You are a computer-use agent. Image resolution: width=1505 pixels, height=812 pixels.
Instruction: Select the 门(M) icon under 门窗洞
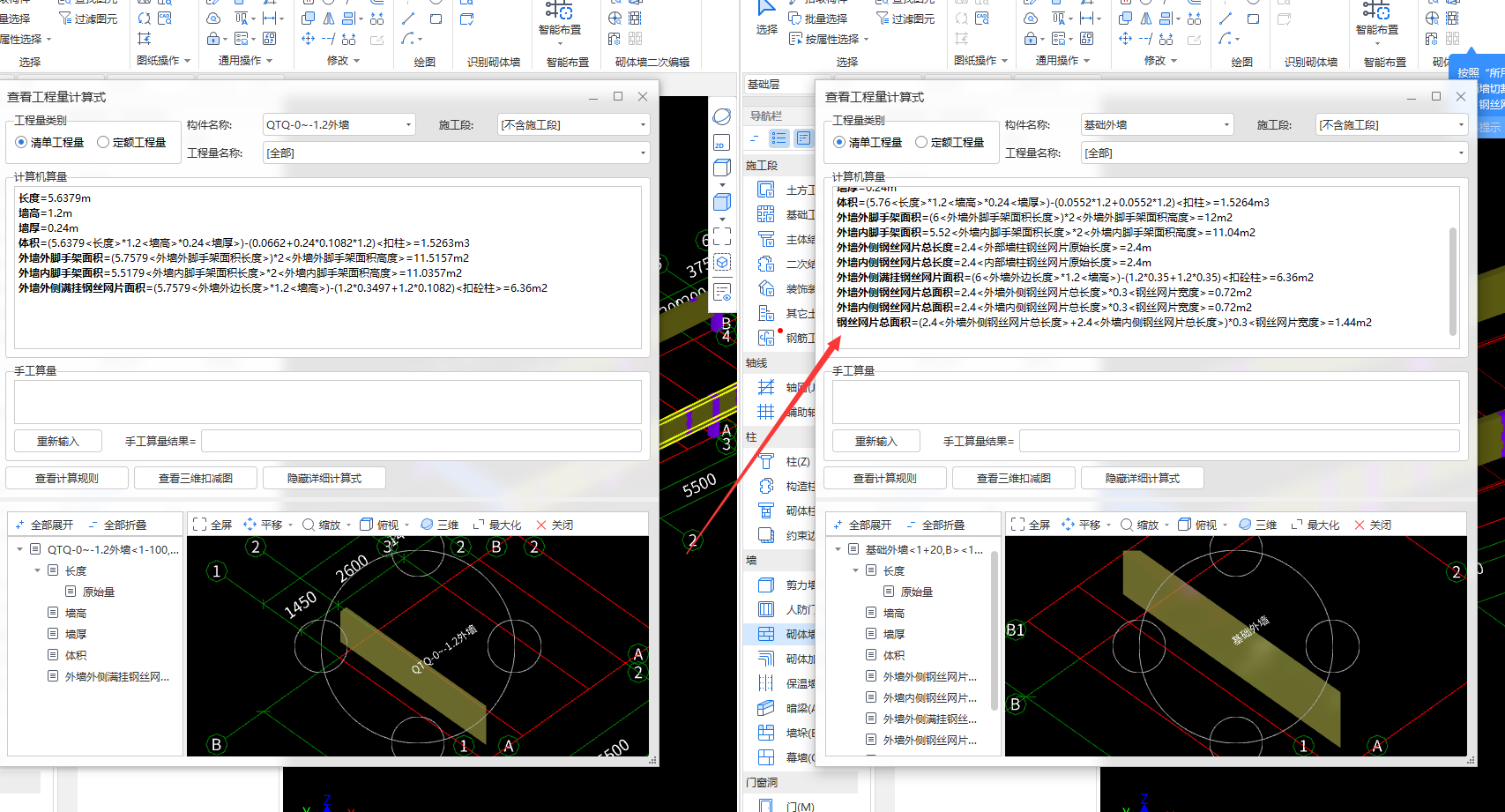pyautogui.click(x=766, y=806)
